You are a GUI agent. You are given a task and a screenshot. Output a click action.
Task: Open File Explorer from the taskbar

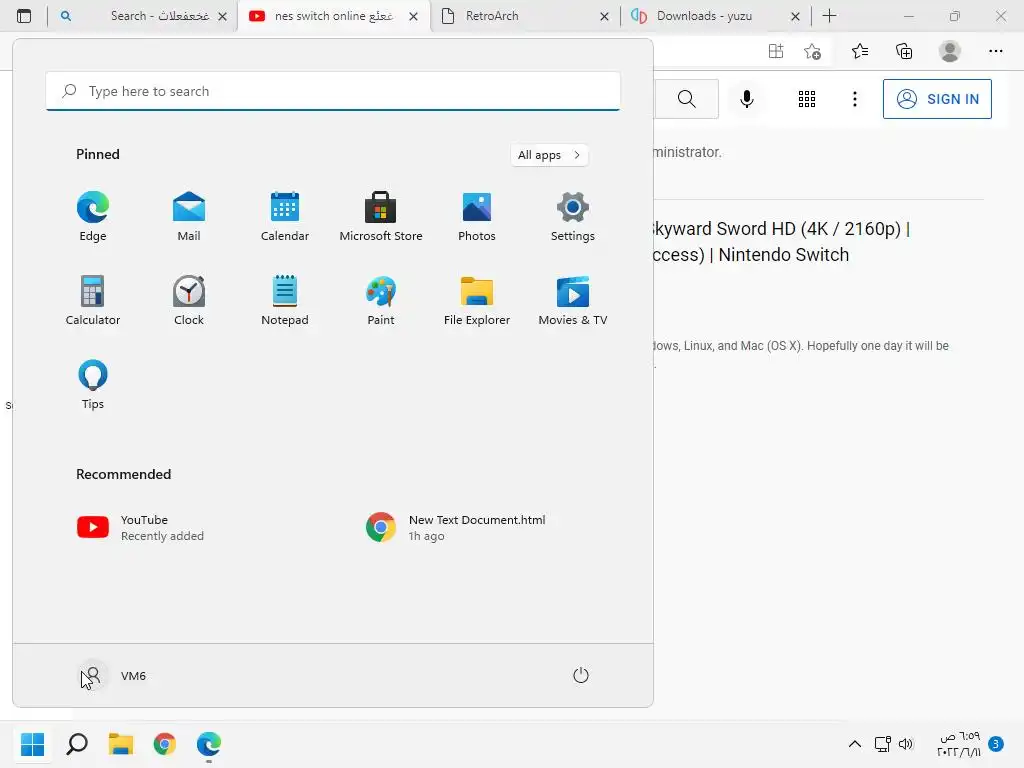coord(121,744)
